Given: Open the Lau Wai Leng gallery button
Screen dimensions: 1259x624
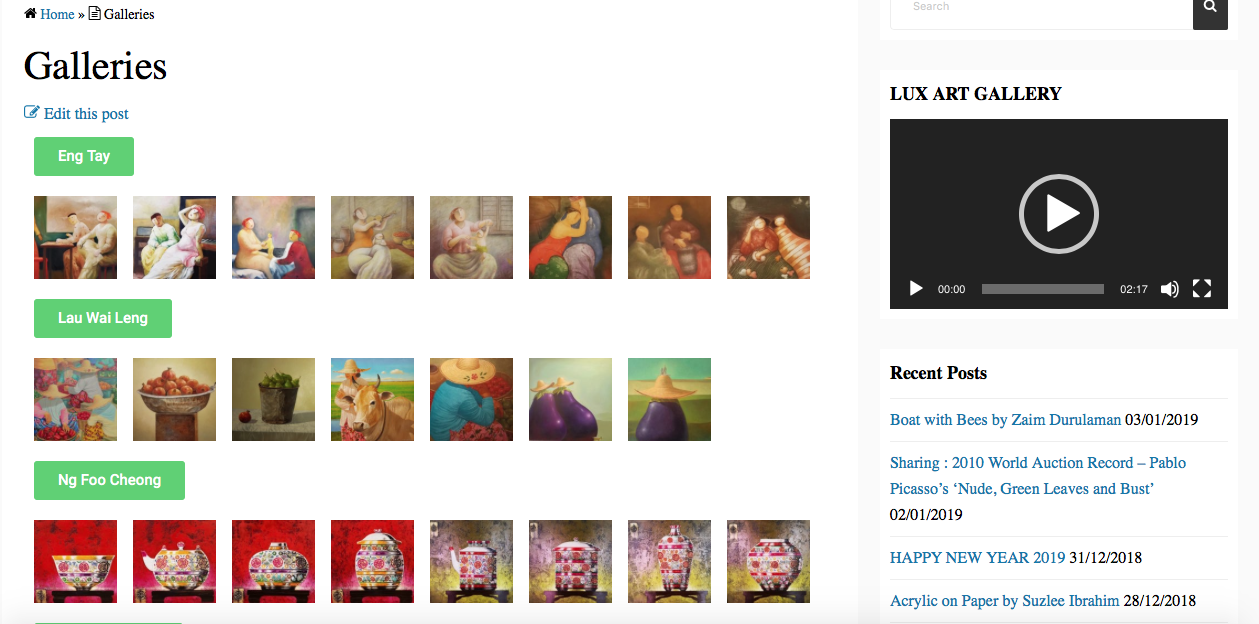Looking at the screenshot, I should pyautogui.click(x=103, y=318).
